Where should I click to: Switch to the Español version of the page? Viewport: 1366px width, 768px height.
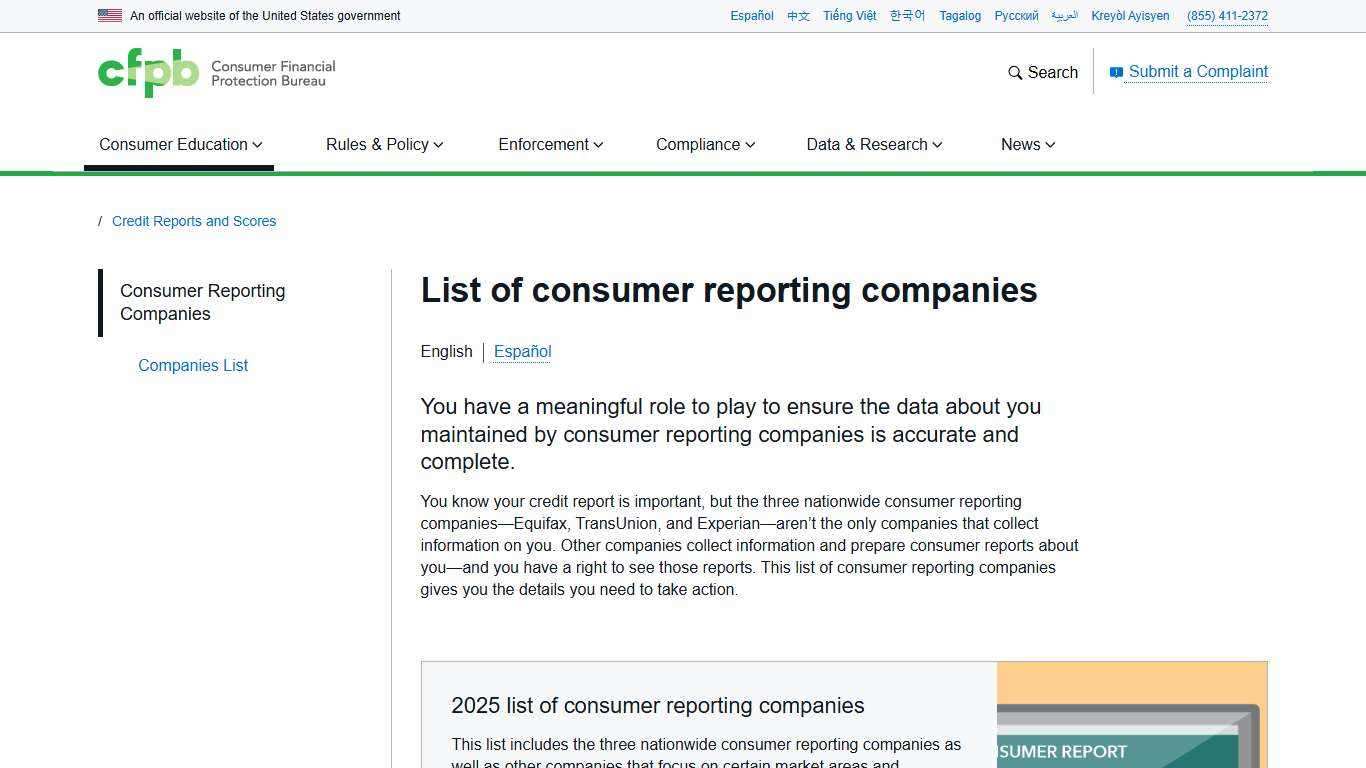[x=522, y=351]
